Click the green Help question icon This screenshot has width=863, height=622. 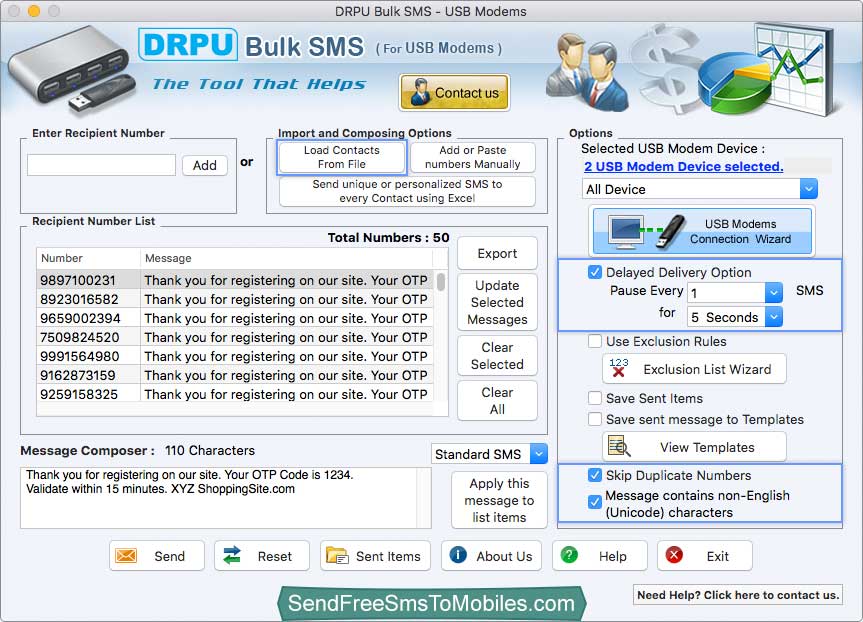tap(569, 555)
